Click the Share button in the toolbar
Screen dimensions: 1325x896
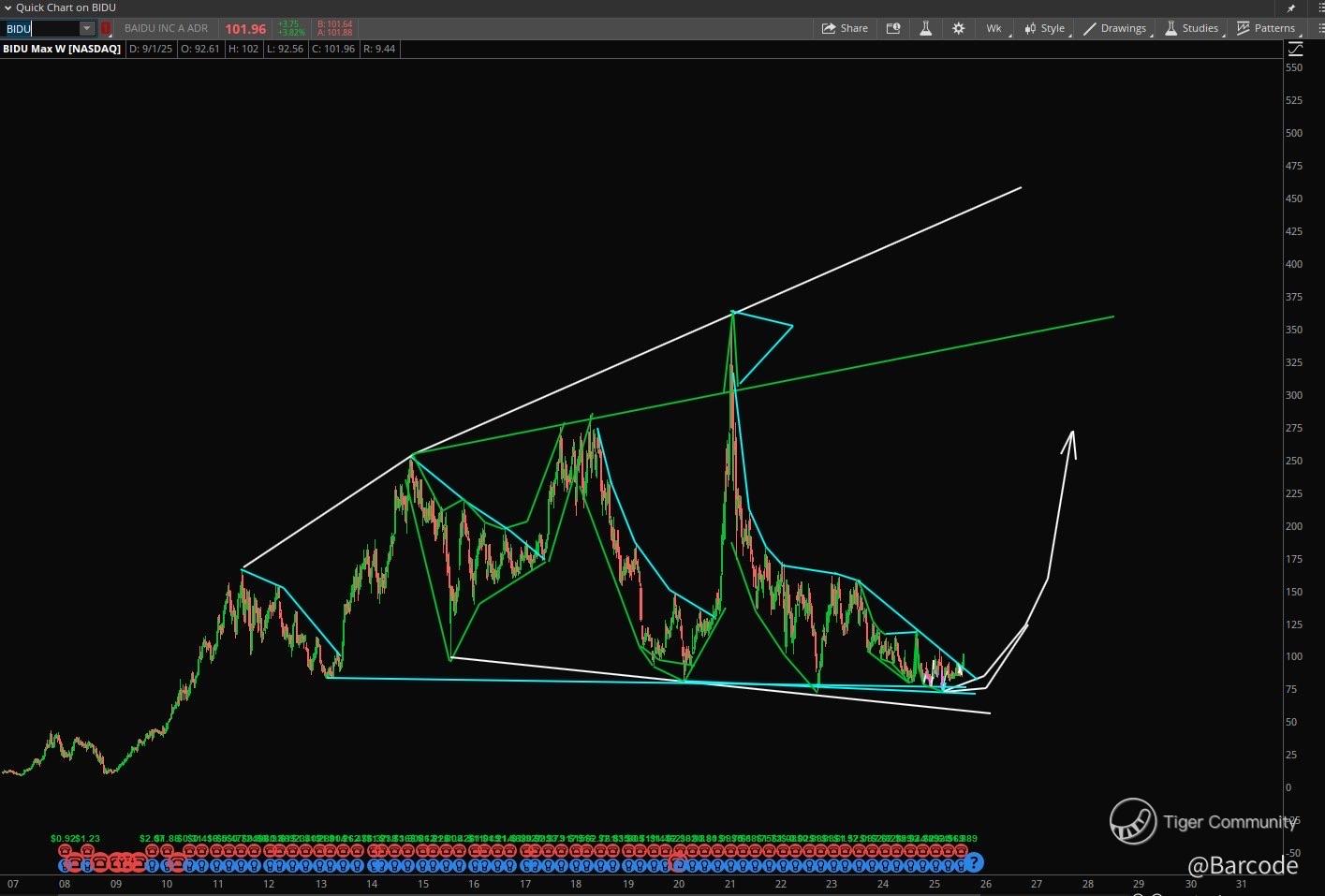pyautogui.click(x=845, y=28)
